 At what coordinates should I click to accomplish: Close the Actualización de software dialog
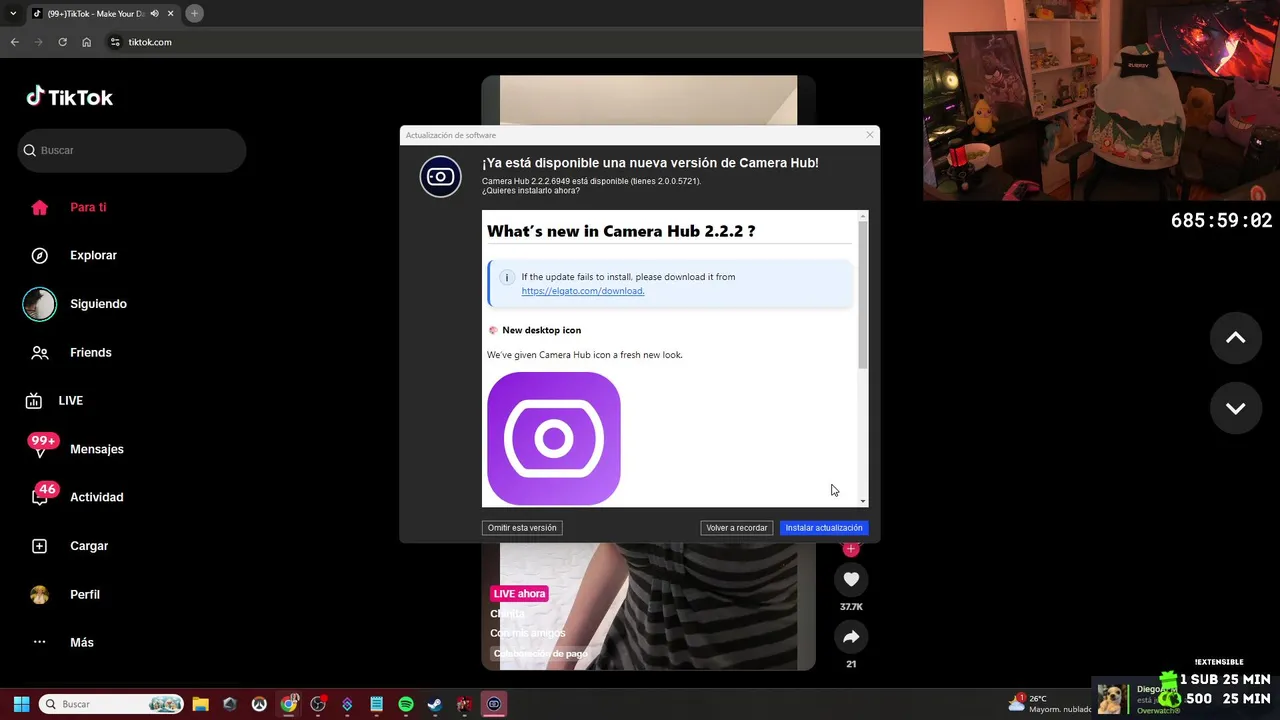coord(869,135)
